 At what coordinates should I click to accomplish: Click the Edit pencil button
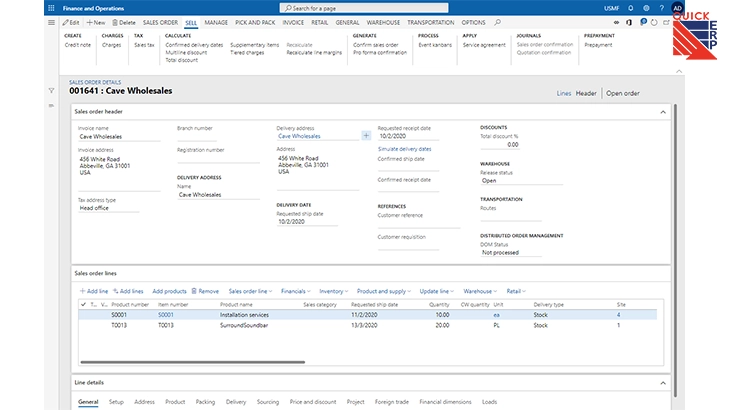pos(71,22)
